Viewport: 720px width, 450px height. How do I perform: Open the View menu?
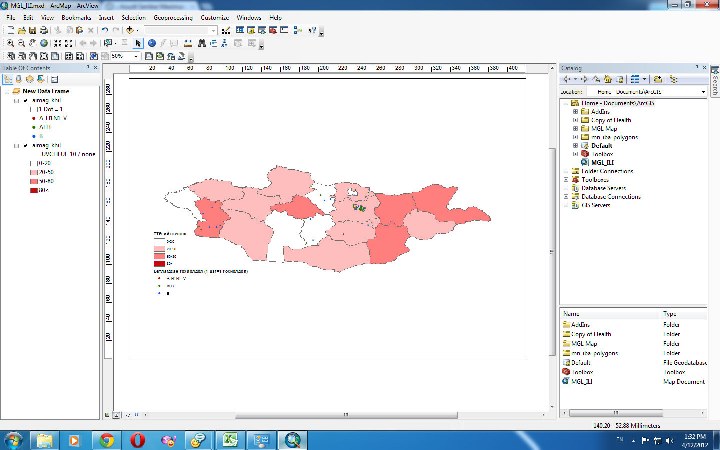(x=47, y=17)
